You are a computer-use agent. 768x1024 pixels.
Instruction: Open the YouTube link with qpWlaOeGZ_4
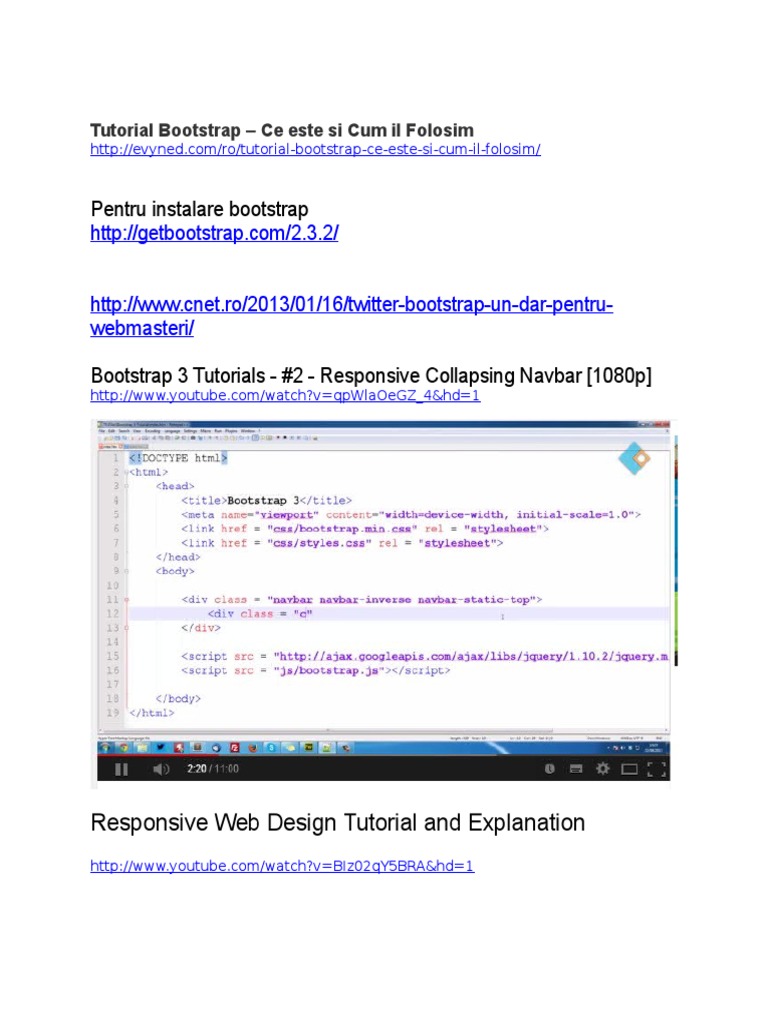(x=285, y=395)
